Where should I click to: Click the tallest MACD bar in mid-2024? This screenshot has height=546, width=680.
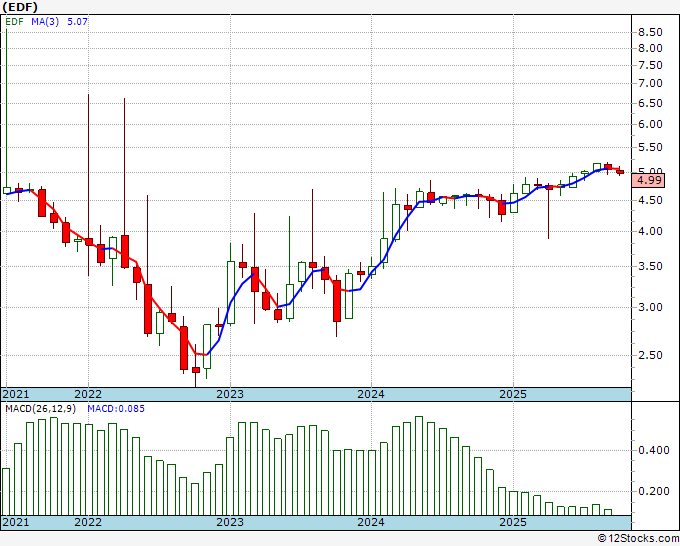pyautogui.click(x=419, y=466)
